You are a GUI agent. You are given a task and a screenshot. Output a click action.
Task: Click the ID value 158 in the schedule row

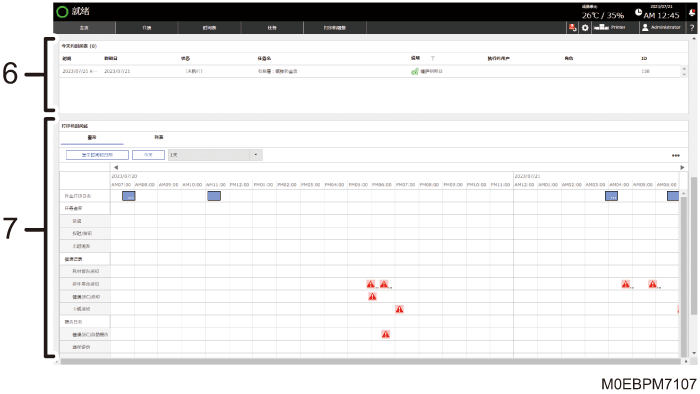645,71
